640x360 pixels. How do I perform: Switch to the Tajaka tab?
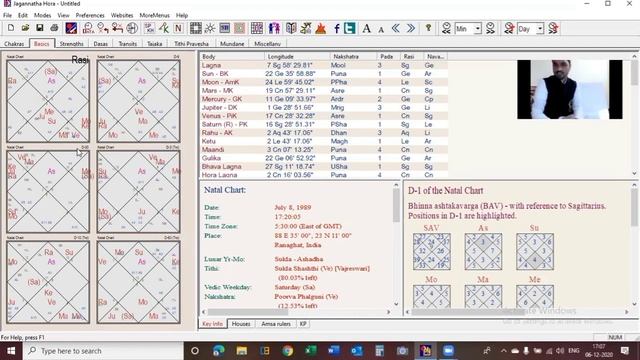pyautogui.click(x=155, y=43)
